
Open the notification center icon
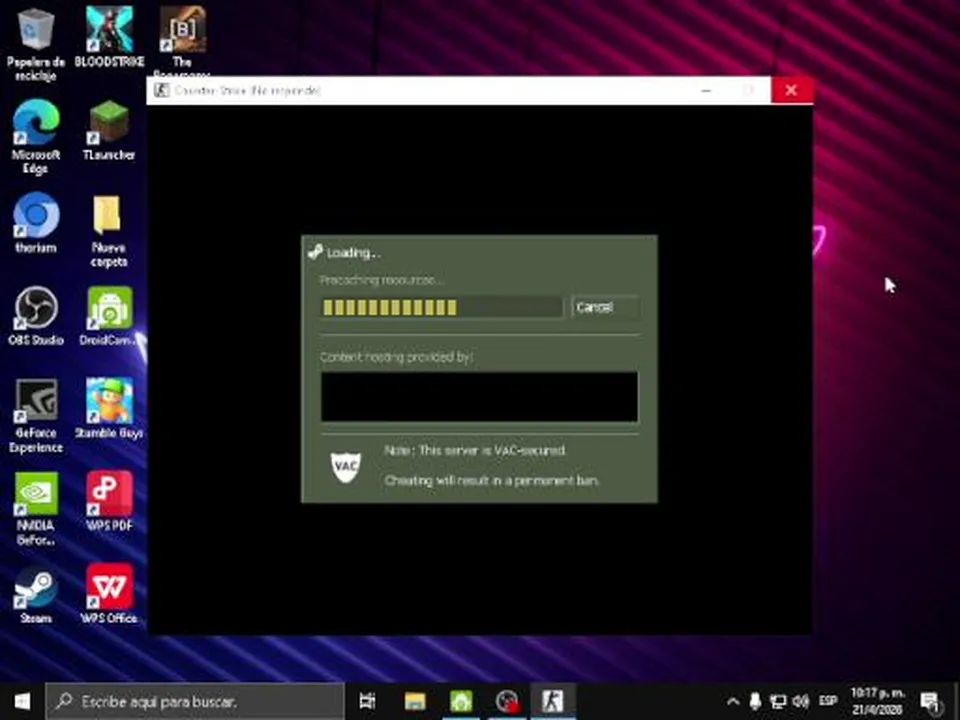[x=930, y=703]
